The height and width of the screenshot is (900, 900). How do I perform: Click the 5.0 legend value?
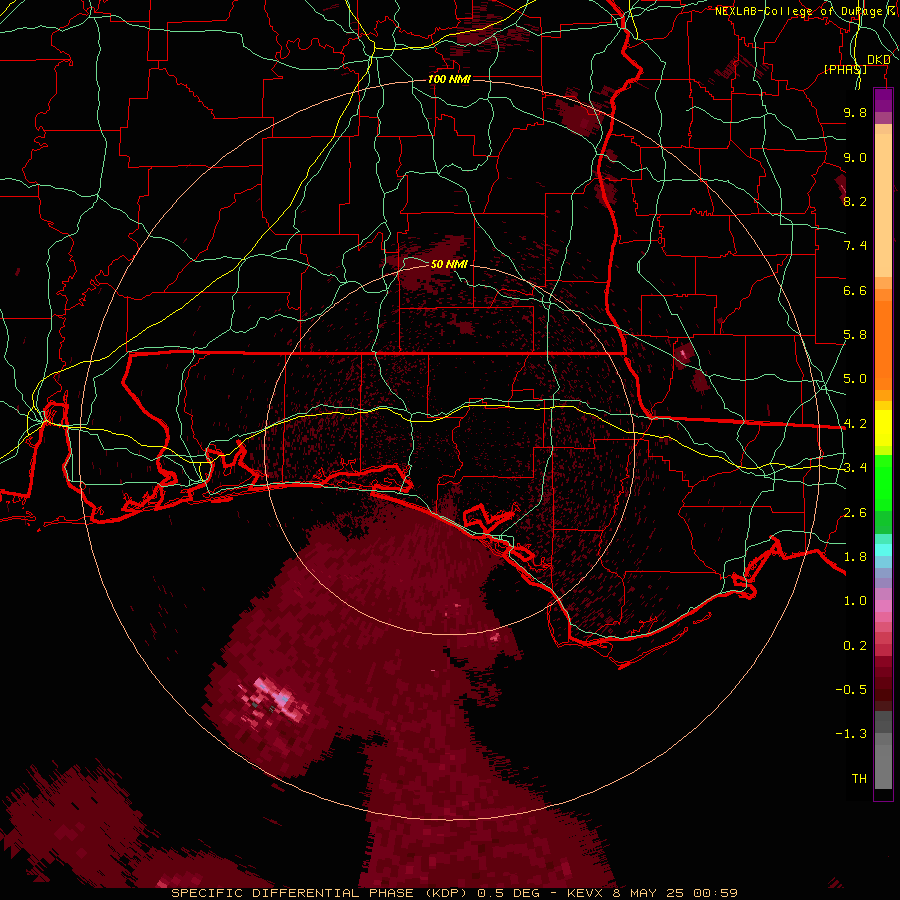855,379
